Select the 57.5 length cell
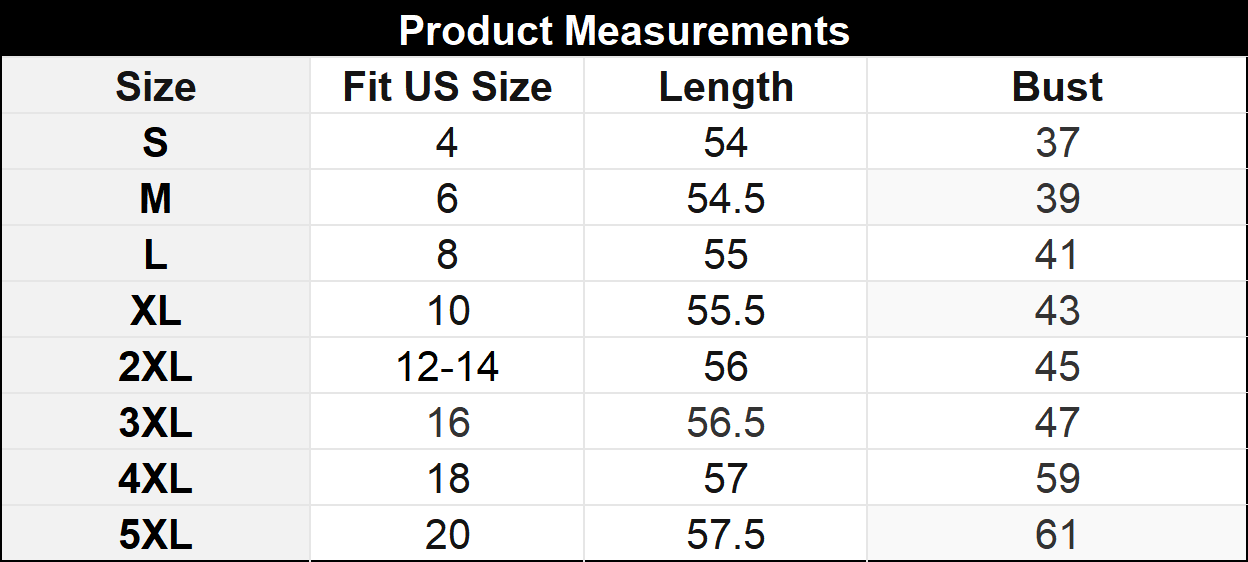 725,535
